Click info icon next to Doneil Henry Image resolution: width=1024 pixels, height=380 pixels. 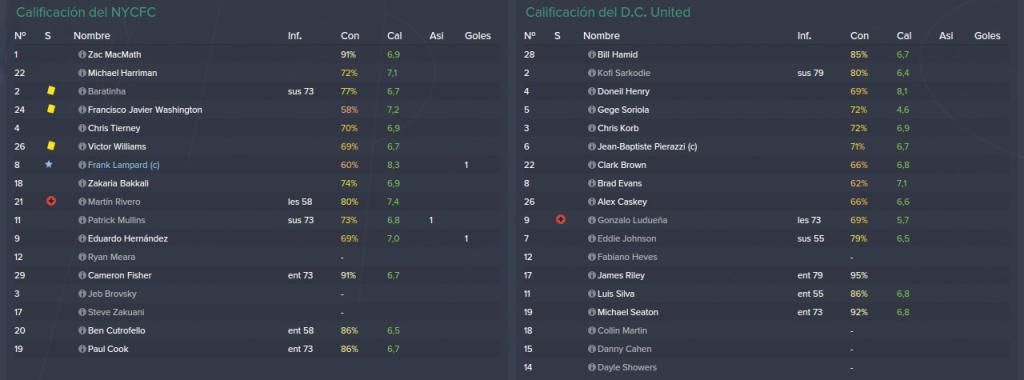(x=592, y=91)
